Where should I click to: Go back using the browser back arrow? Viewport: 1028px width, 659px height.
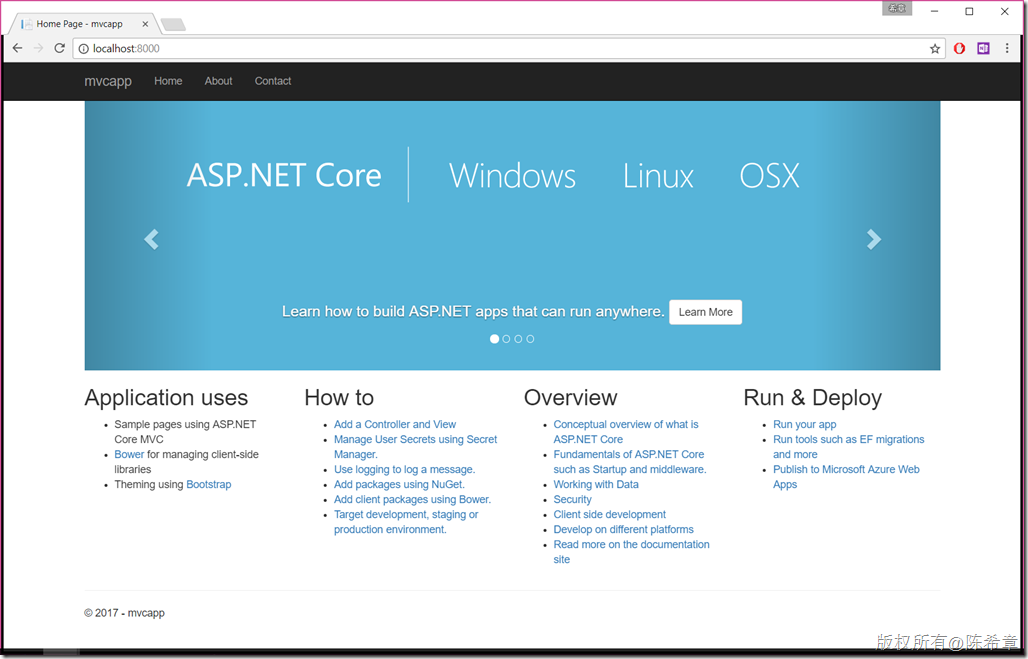18,48
